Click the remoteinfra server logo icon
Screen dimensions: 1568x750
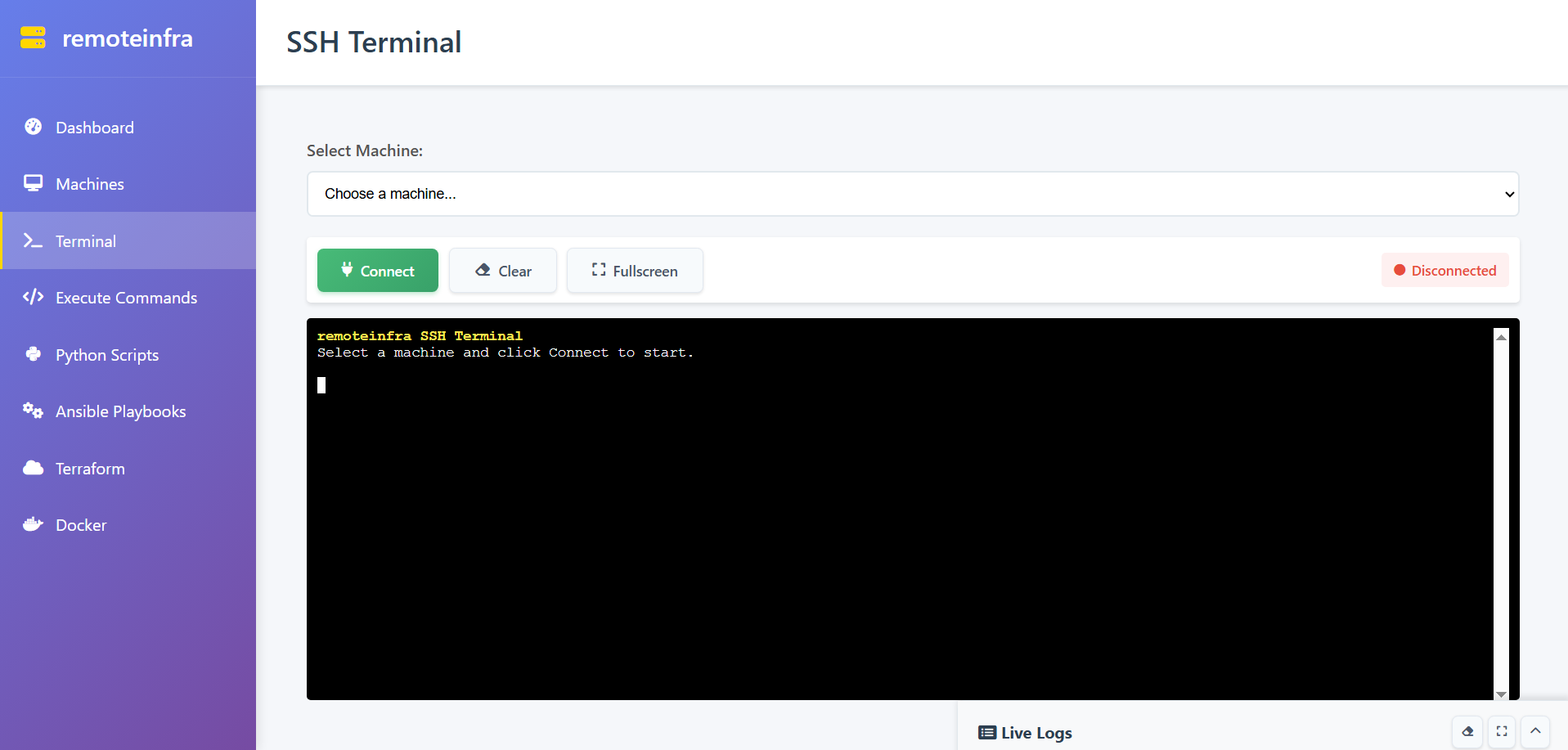click(33, 38)
